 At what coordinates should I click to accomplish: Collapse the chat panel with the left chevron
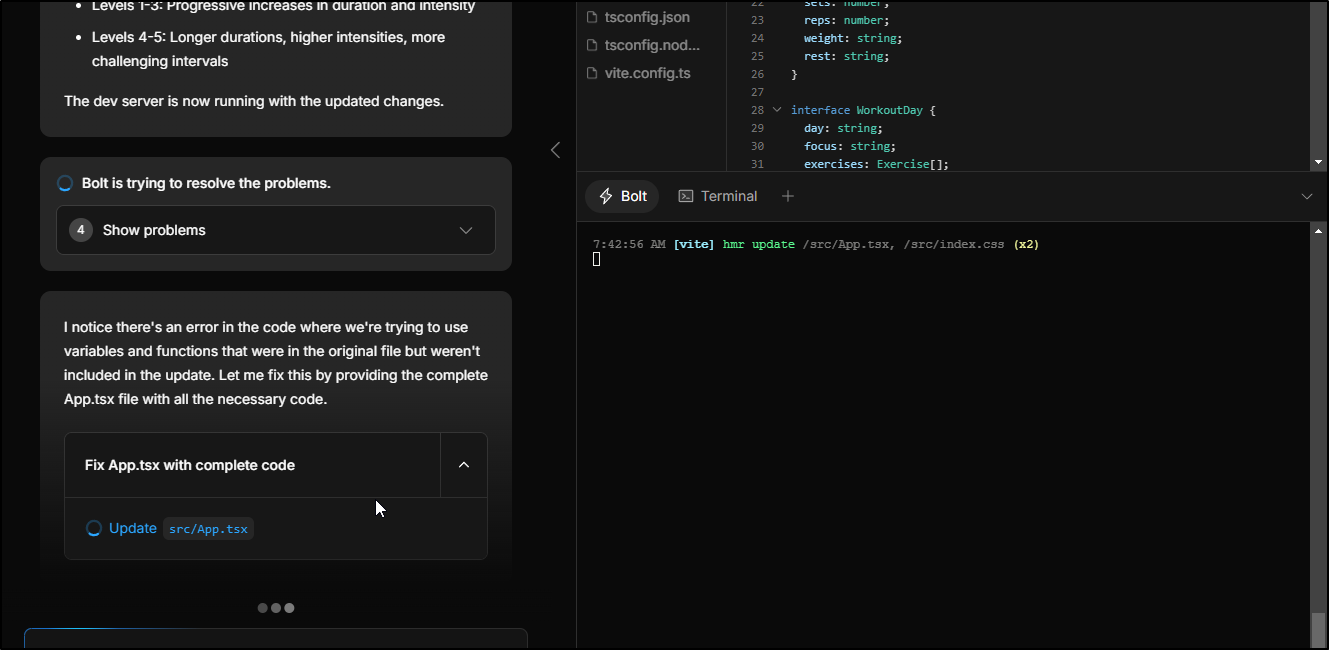556,150
